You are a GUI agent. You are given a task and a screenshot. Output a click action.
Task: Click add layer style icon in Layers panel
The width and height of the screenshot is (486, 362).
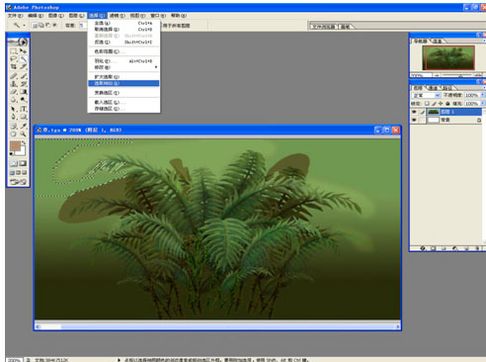(x=423, y=248)
